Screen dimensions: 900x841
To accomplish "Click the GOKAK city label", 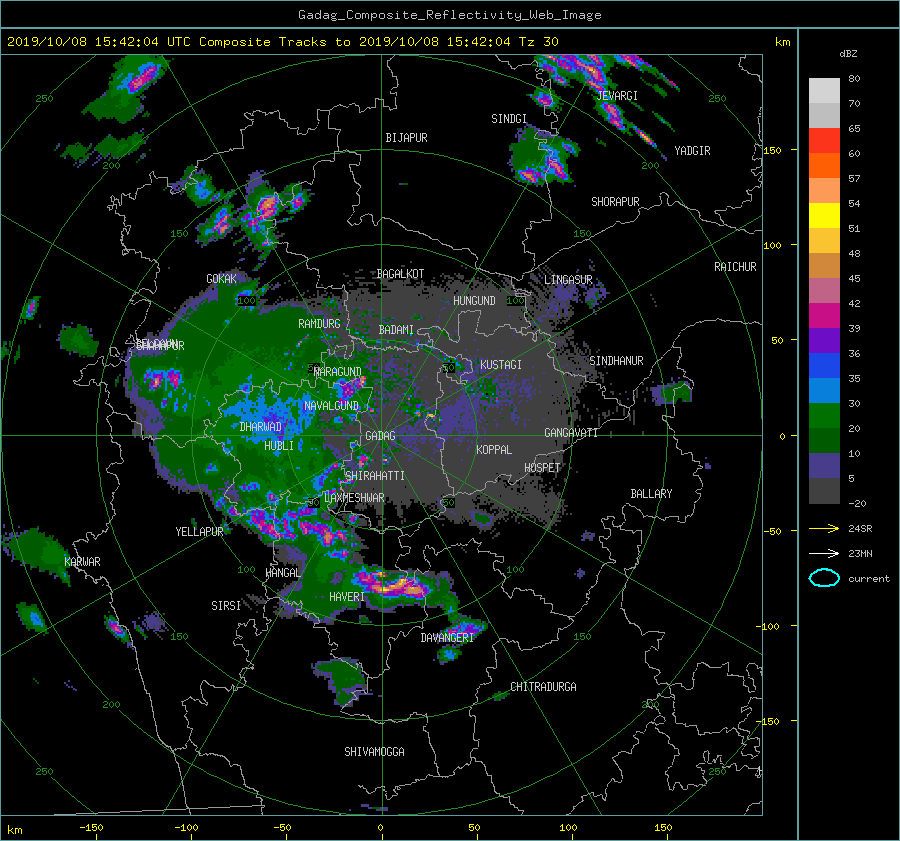I will pos(221,279).
